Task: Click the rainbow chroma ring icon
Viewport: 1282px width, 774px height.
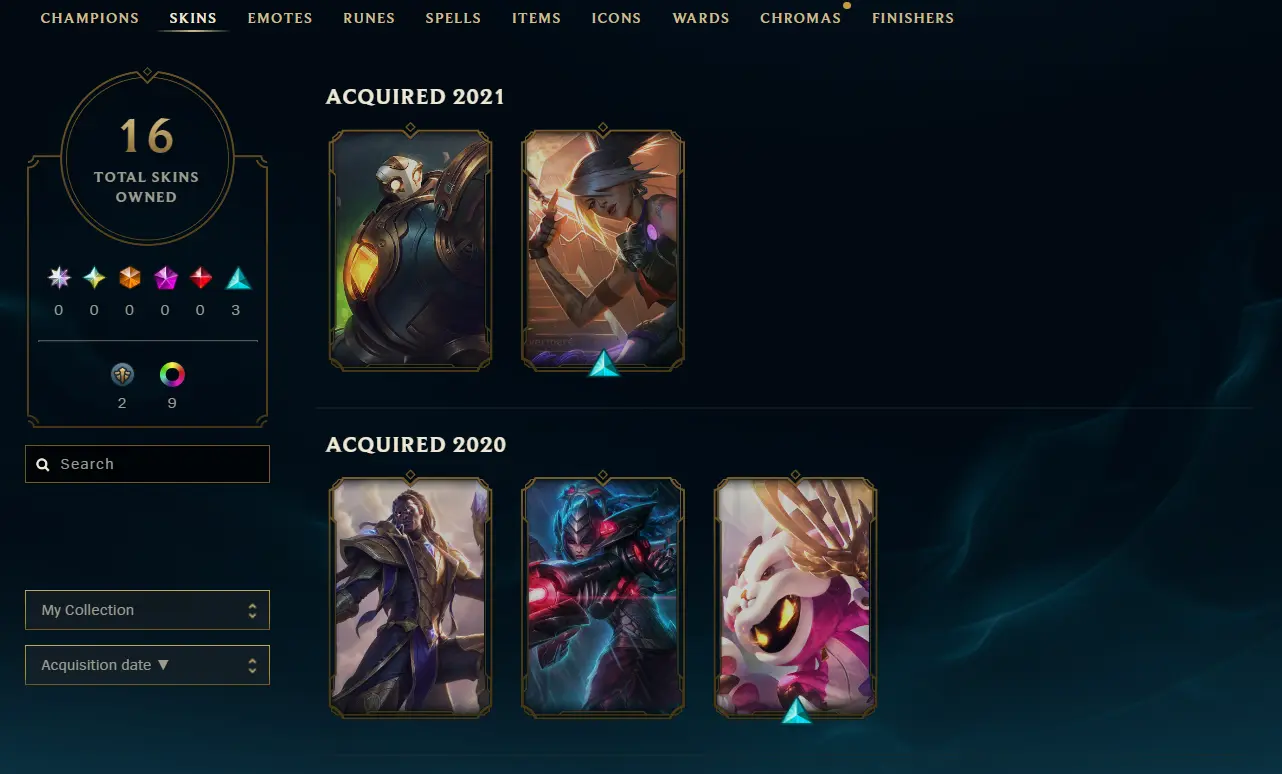Action: click(x=172, y=375)
